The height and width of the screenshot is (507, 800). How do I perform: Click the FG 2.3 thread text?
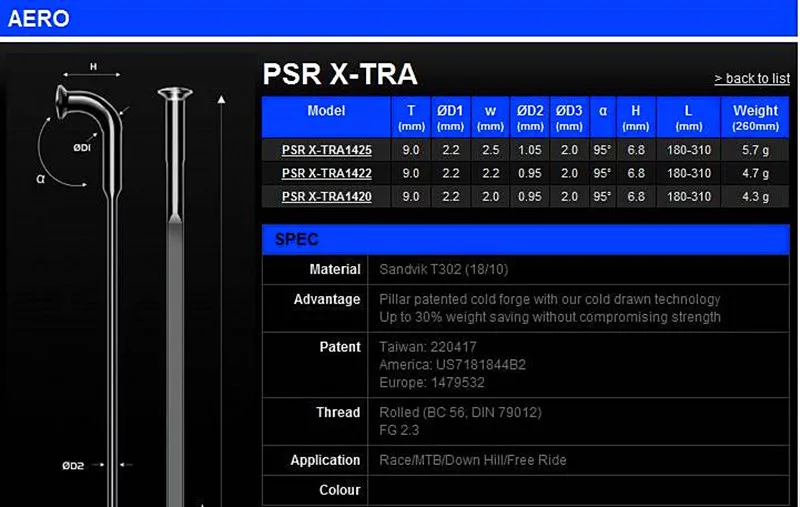399,430
